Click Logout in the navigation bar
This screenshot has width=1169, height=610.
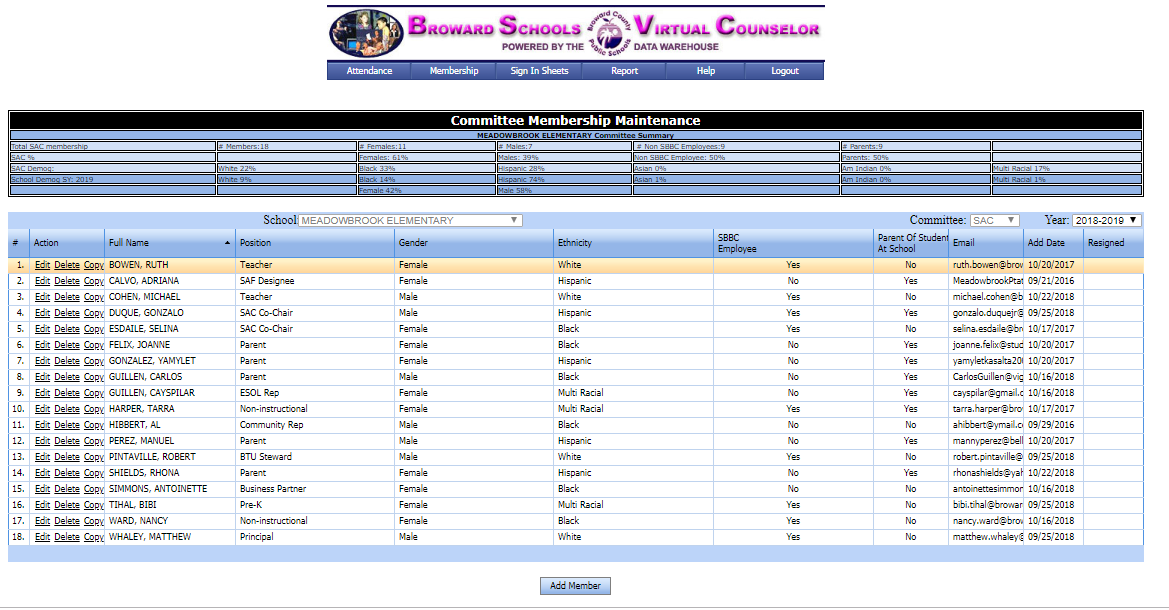pyautogui.click(x=784, y=71)
